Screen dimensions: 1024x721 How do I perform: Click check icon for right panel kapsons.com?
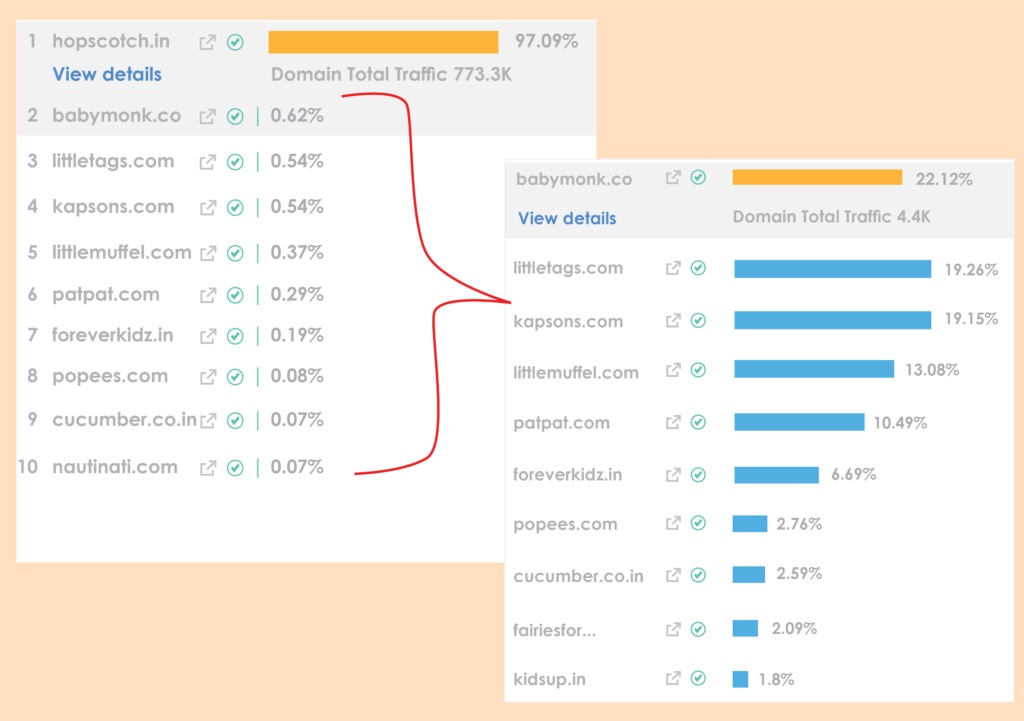tap(698, 321)
